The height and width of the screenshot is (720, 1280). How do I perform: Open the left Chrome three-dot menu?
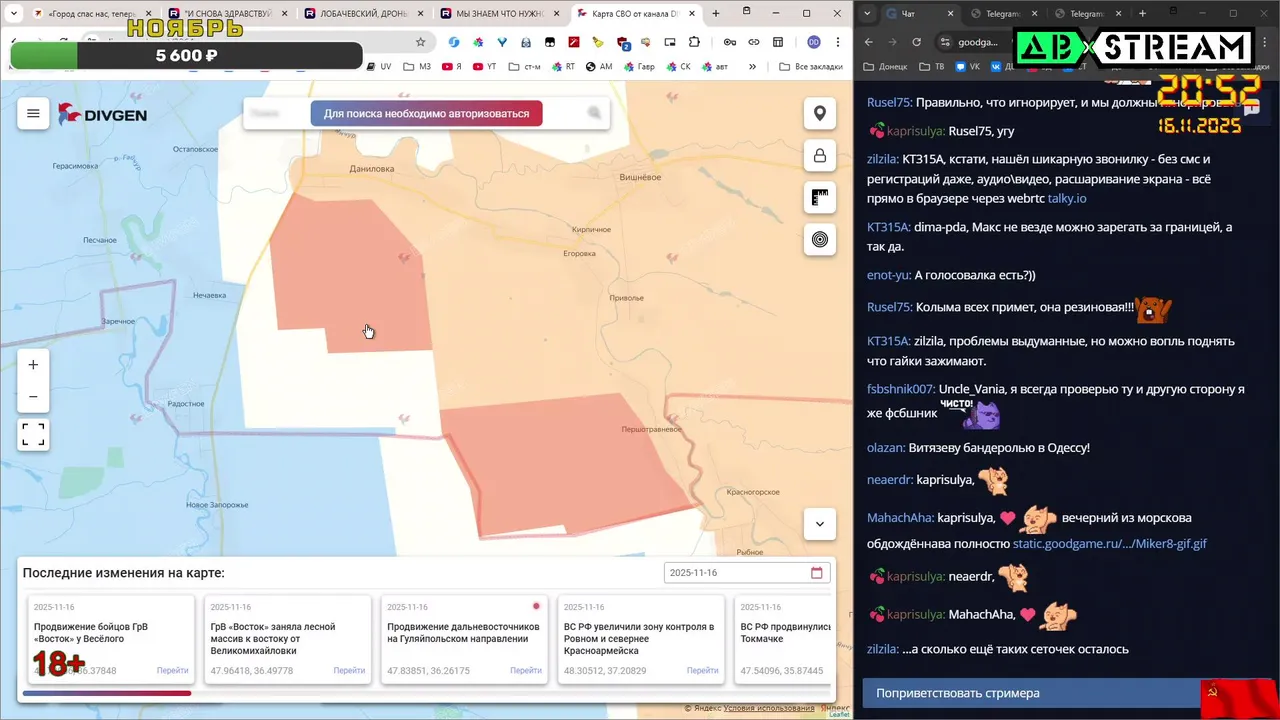838,42
